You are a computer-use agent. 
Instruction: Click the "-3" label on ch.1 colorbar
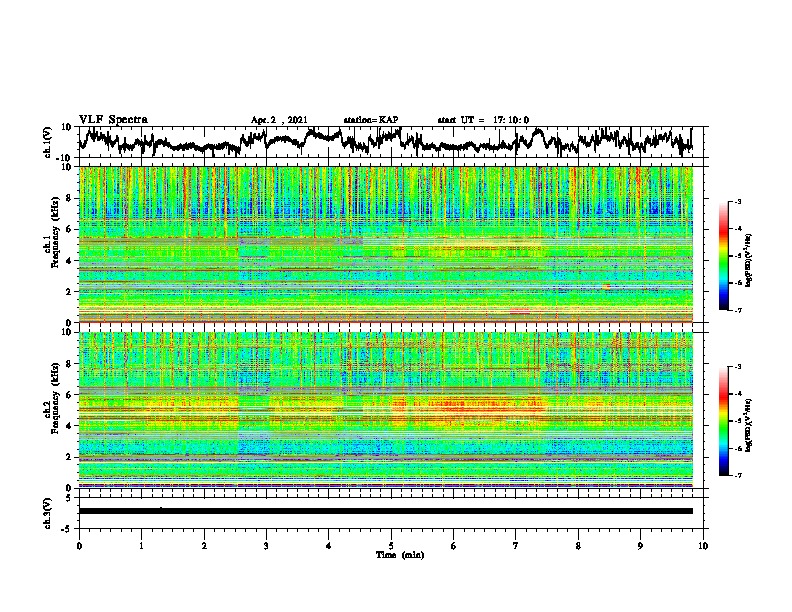pos(737,201)
